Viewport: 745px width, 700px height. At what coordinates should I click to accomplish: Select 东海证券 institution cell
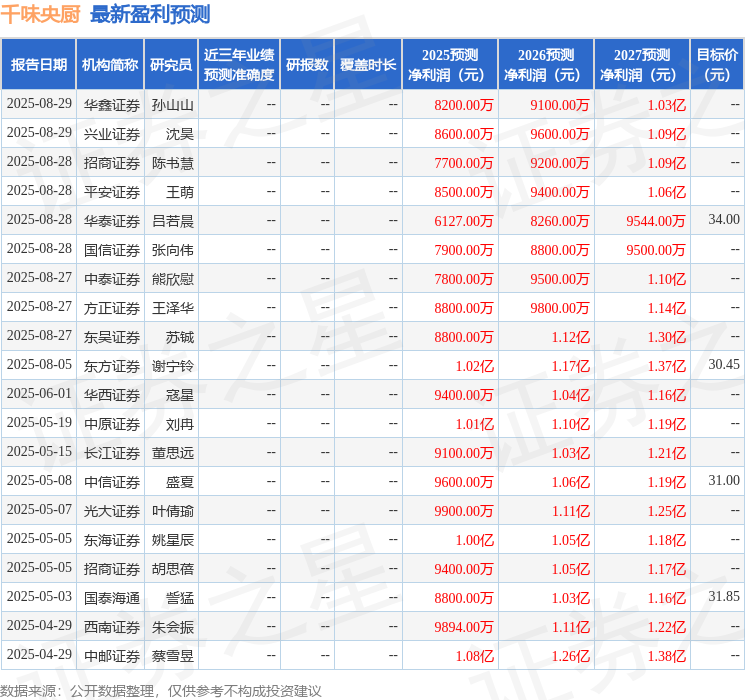tap(112, 540)
